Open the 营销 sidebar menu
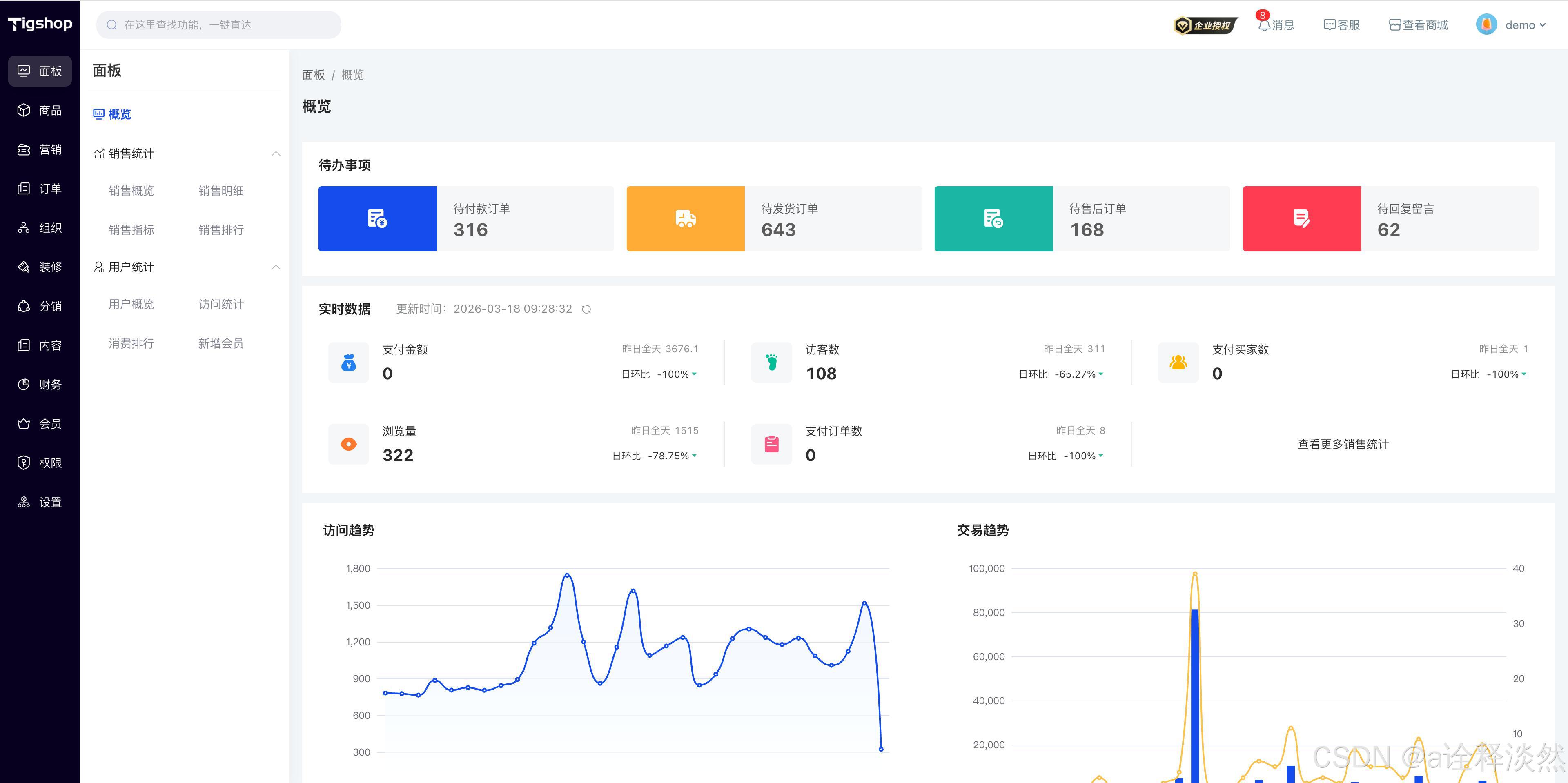The image size is (1568, 783). coord(40,150)
